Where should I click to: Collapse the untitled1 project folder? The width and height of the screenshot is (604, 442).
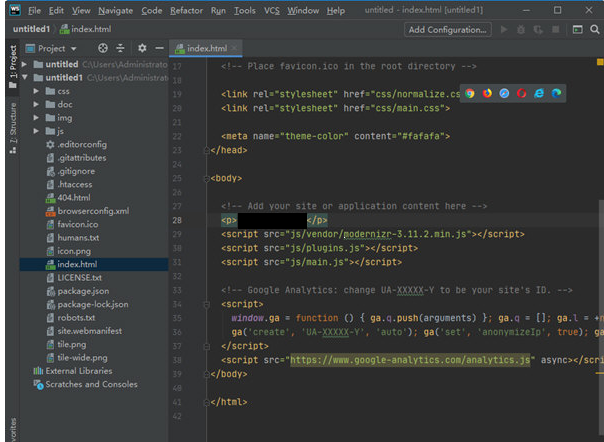pos(25,77)
